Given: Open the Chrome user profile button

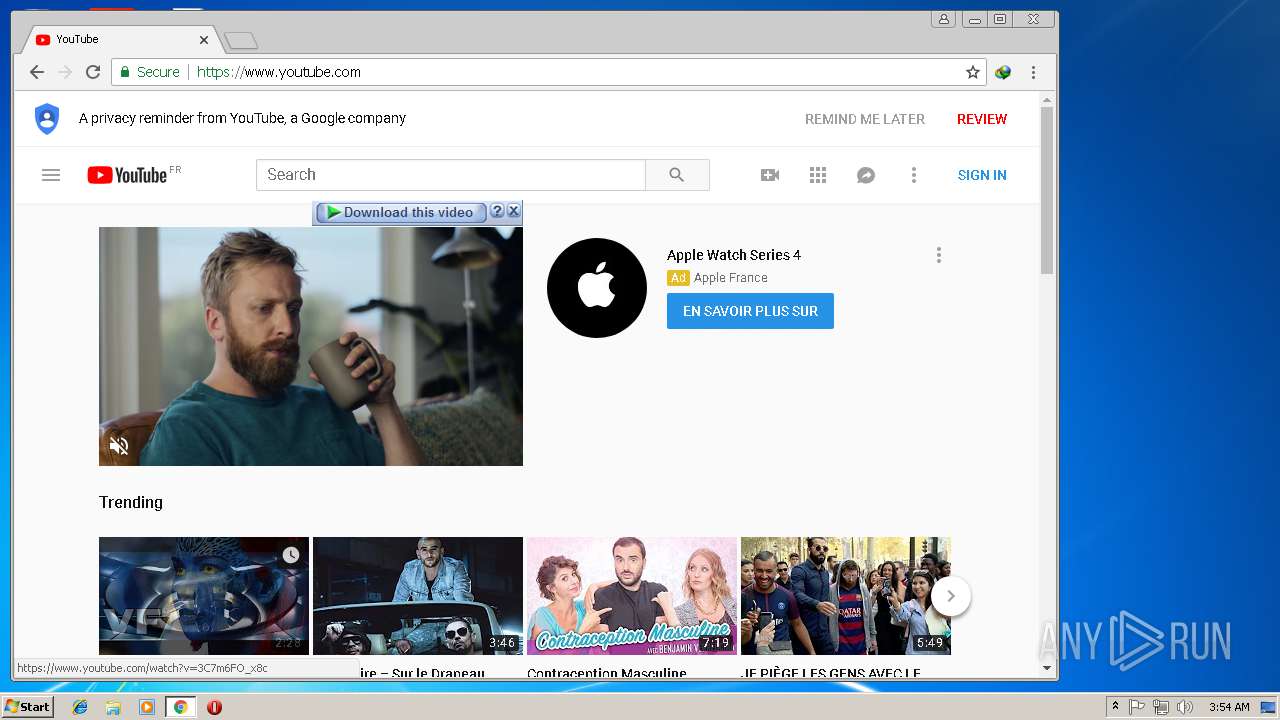Looking at the screenshot, I should coord(943,19).
